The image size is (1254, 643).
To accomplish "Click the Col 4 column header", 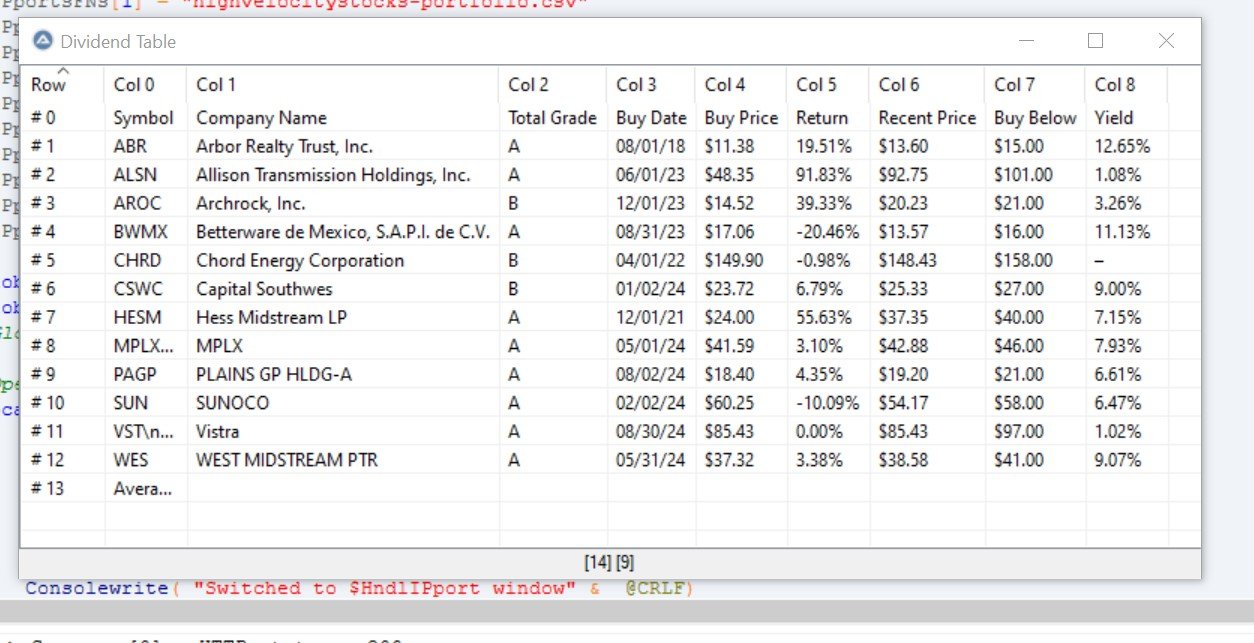I will tap(741, 84).
